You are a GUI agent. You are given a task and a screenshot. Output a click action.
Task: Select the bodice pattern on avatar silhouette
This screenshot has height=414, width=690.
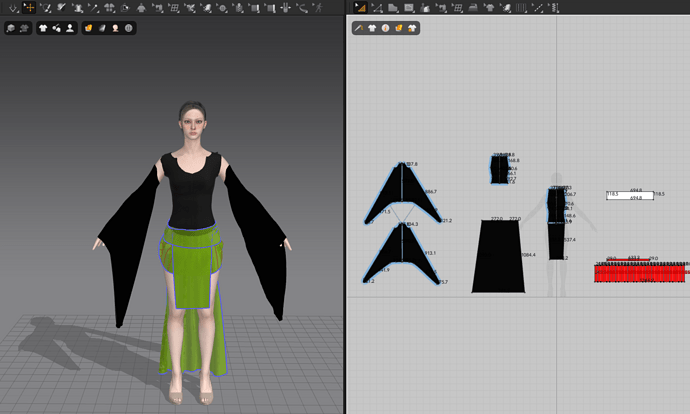pyautogui.click(x=556, y=205)
